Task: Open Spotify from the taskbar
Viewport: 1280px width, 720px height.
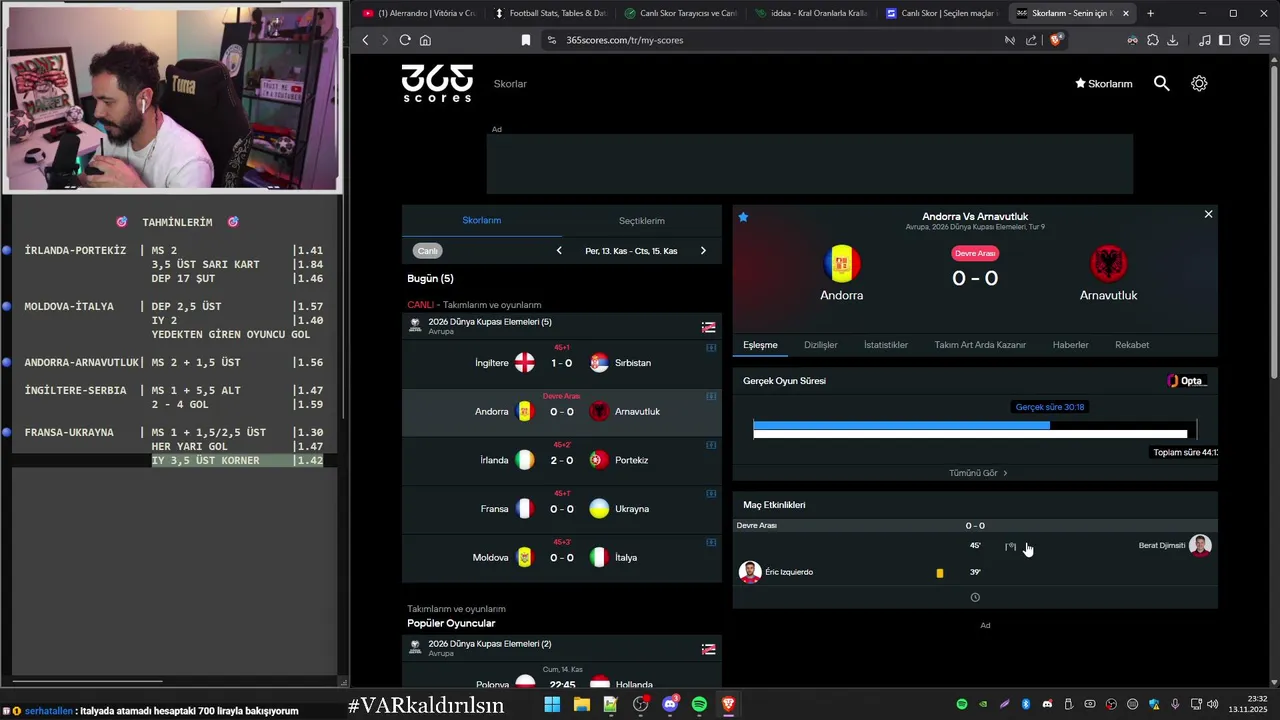Action: [x=699, y=704]
